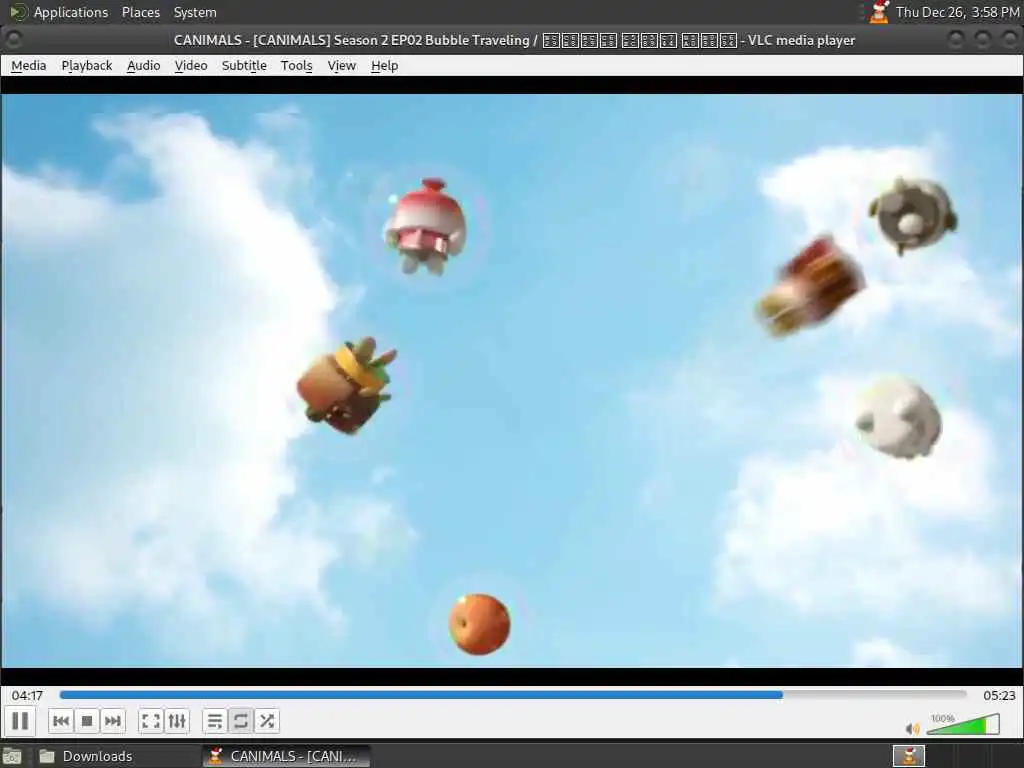Select CANIMALS VLC task in taskbar
The width and height of the screenshot is (1024, 768).
[286, 756]
